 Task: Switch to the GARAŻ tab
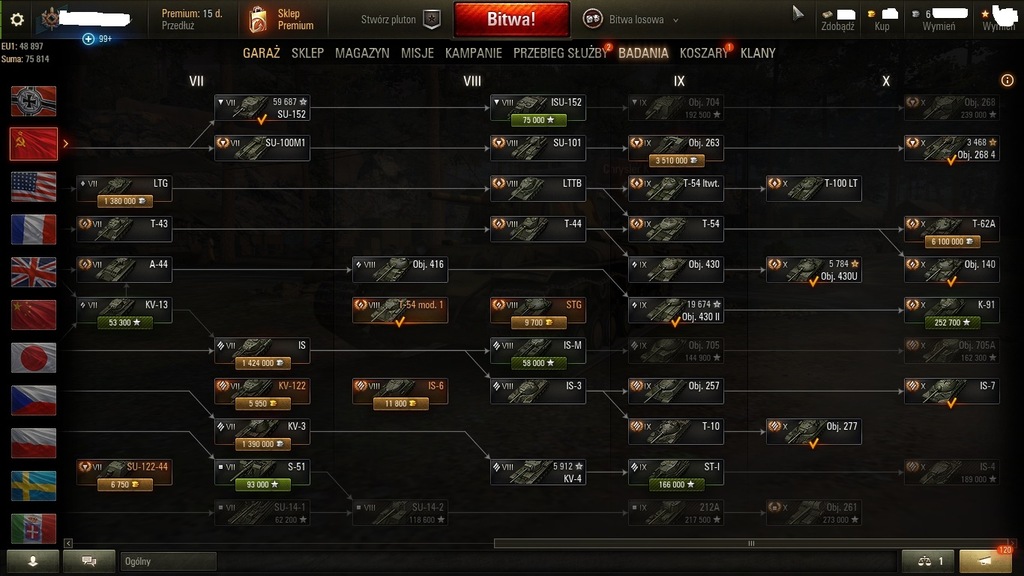261,53
